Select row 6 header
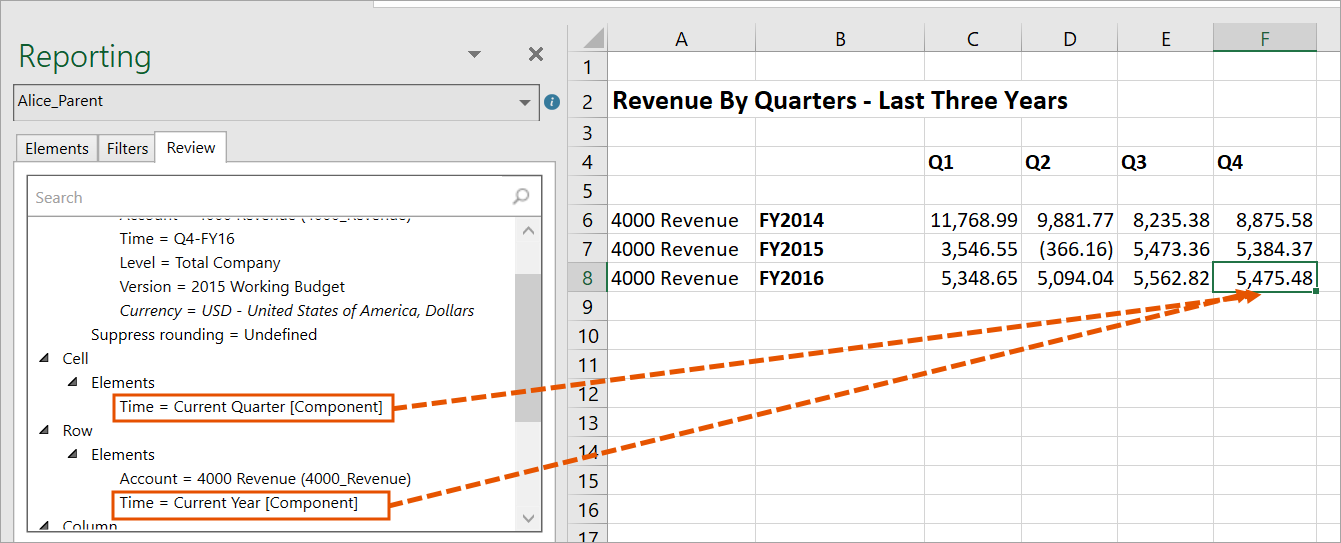Viewport: 1341px width, 543px height. coord(587,220)
